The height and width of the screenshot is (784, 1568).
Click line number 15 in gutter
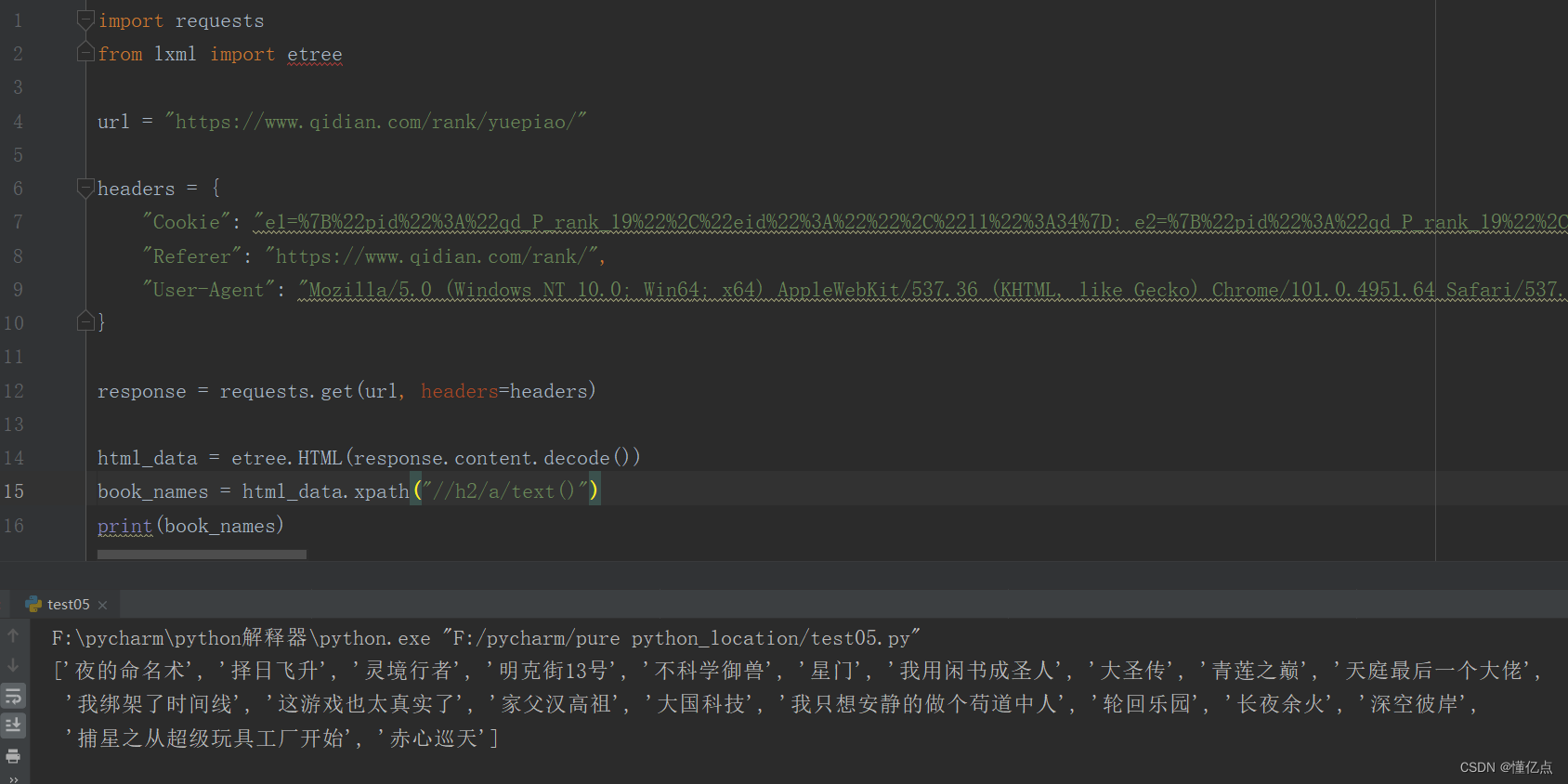14,491
